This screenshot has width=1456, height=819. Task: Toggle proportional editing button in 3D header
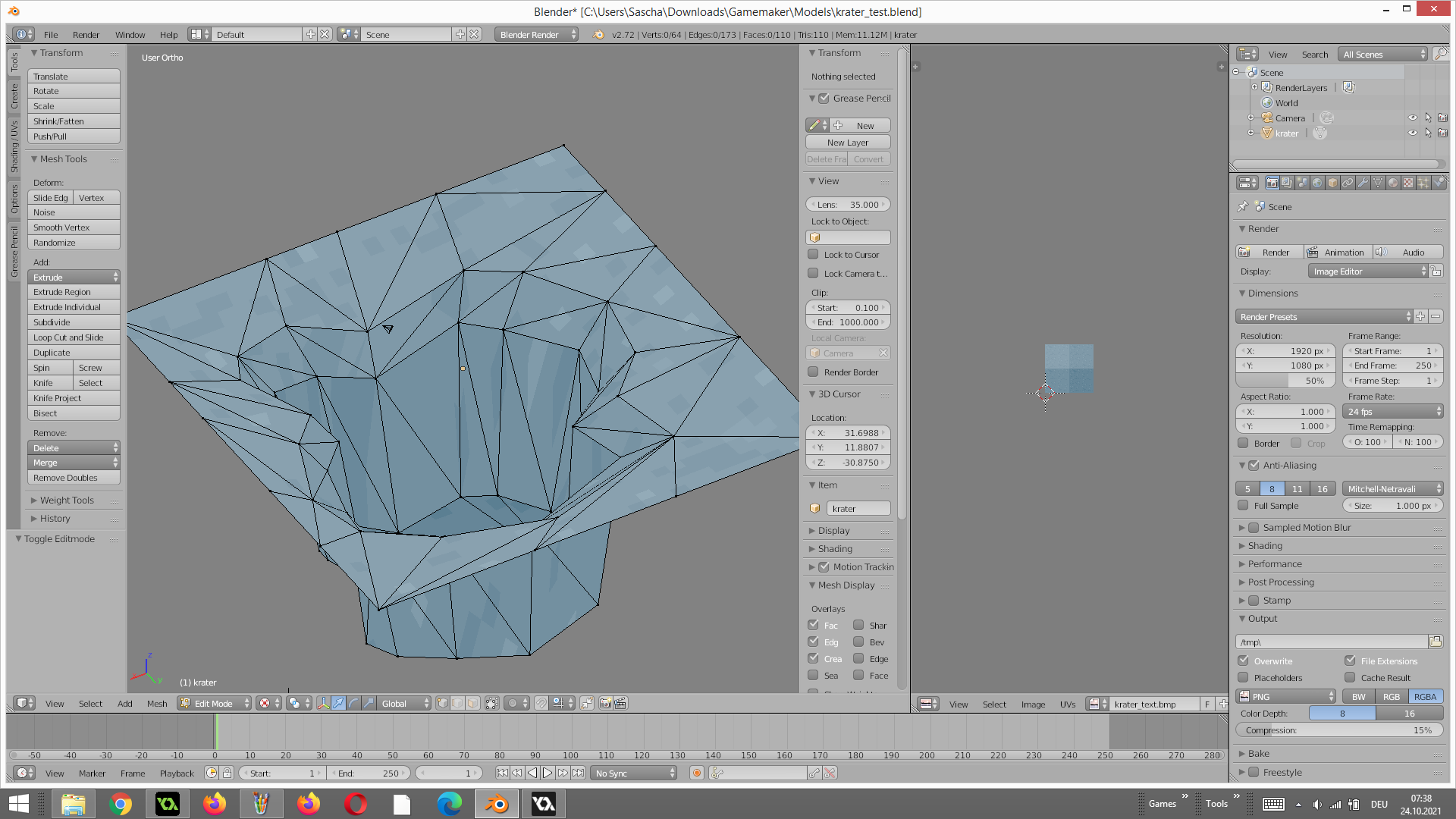513,704
